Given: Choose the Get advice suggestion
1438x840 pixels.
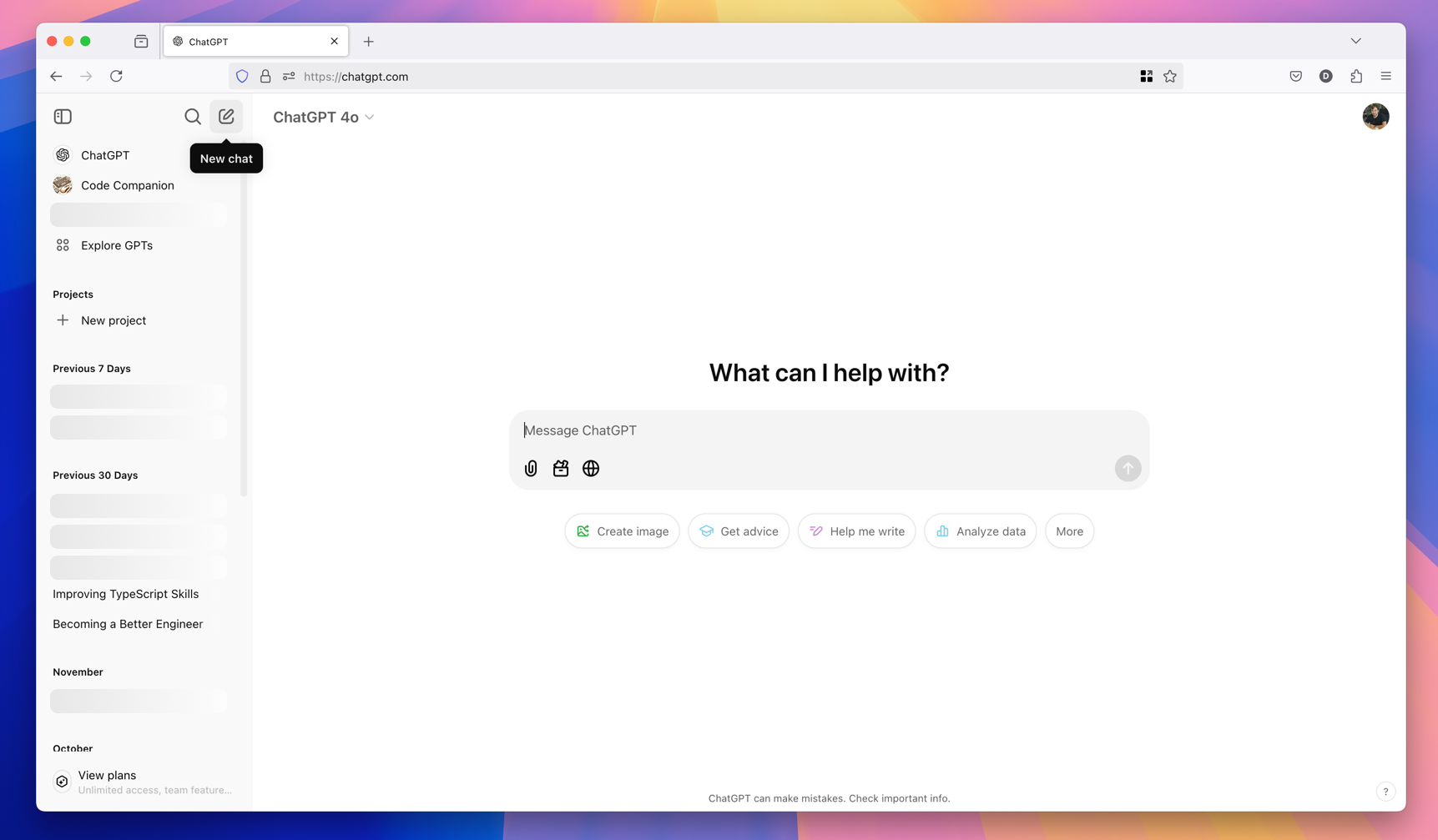Looking at the screenshot, I should (739, 531).
